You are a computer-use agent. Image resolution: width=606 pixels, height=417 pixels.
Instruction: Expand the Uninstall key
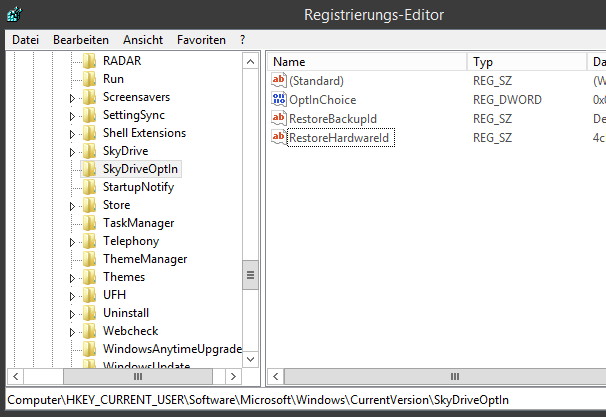[x=72, y=314]
